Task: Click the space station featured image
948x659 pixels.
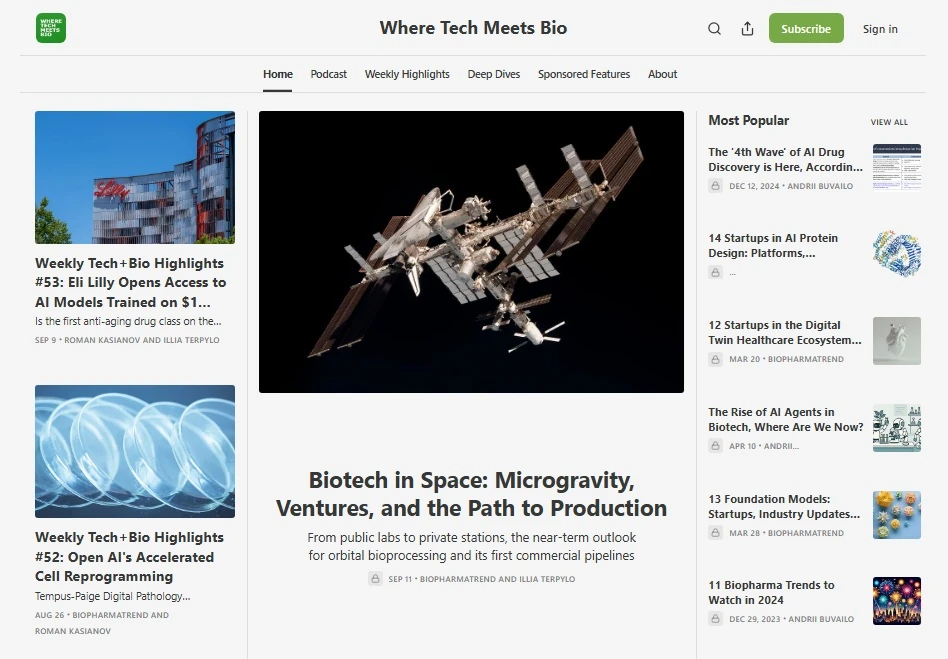Action: click(472, 252)
